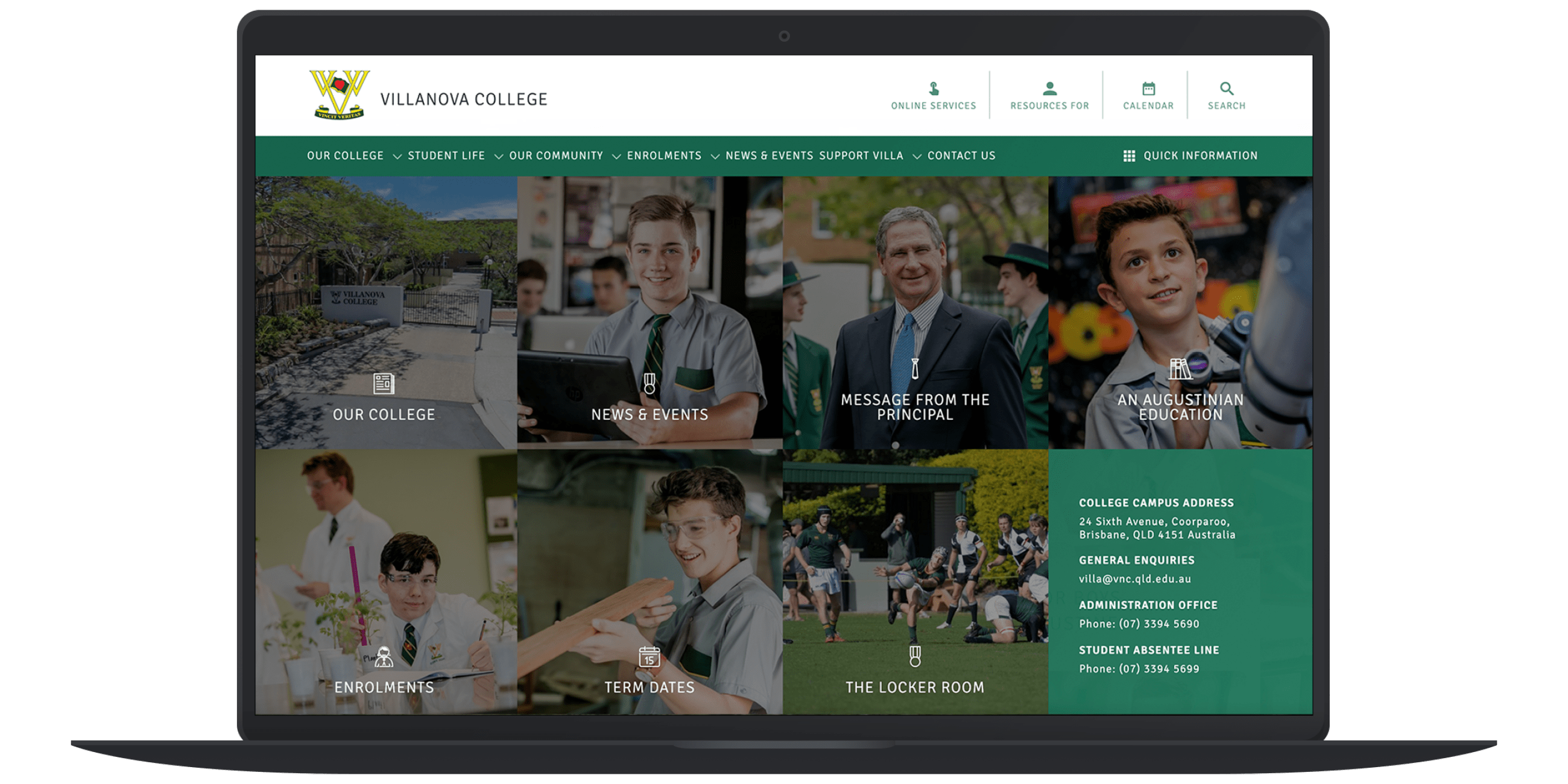This screenshot has width=1568, height=784.
Task: Click the icon above Enrolments tile
Action: pyautogui.click(x=384, y=657)
